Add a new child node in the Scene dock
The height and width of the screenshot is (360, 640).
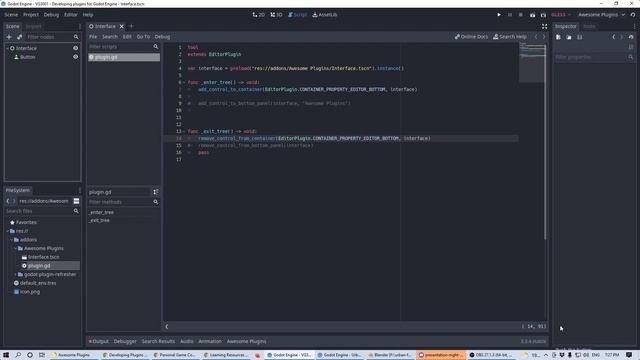pos(9,37)
